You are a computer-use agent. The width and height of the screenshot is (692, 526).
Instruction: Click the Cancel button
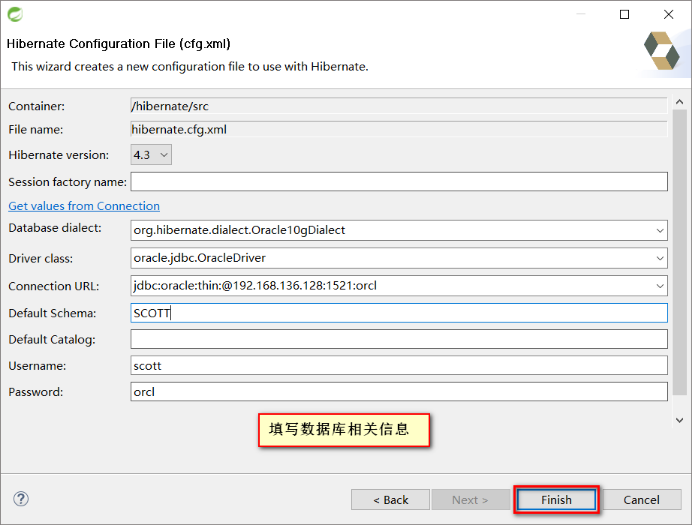pyautogui.click(x=641, y=500)
